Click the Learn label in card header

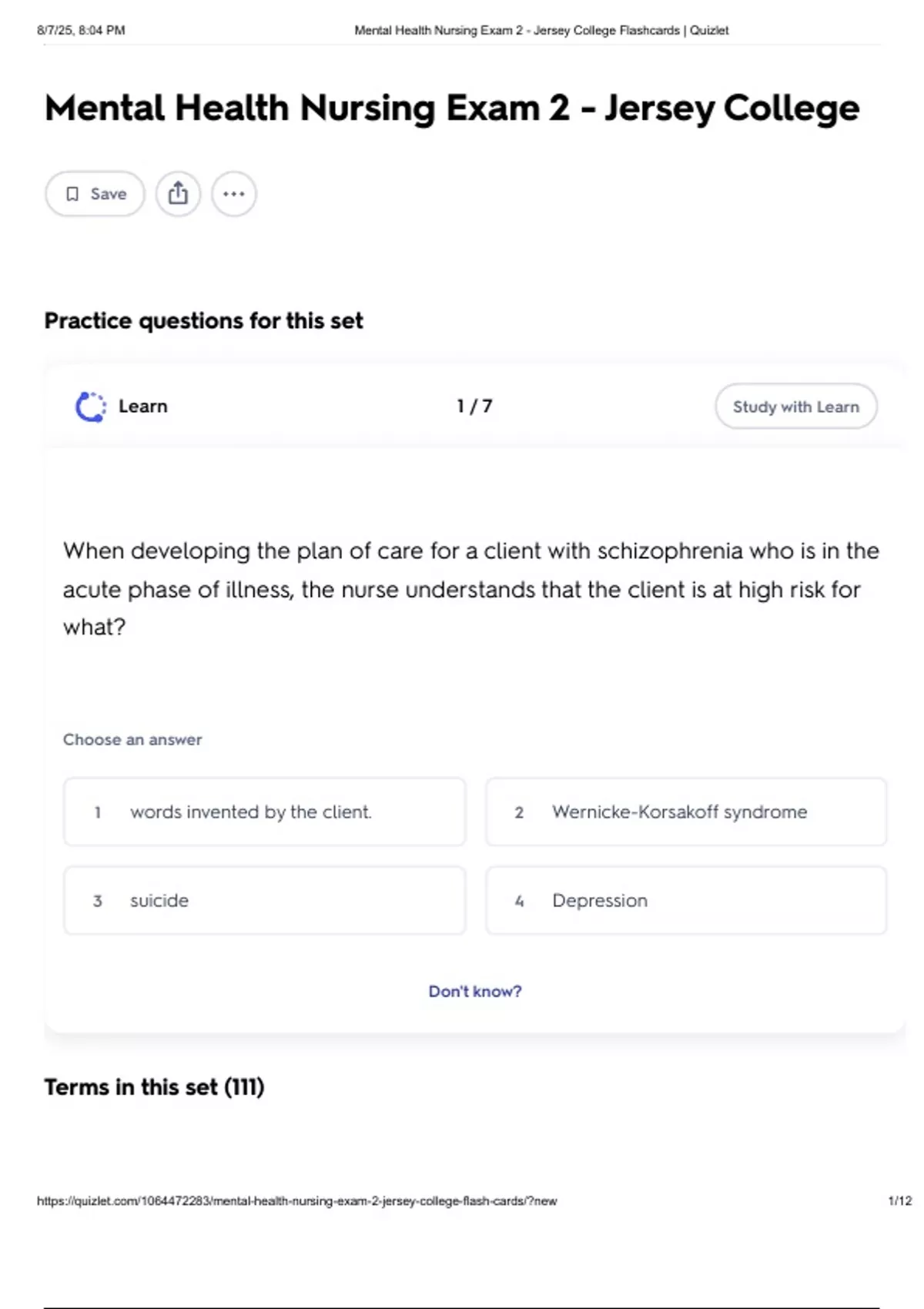(143, 406)
